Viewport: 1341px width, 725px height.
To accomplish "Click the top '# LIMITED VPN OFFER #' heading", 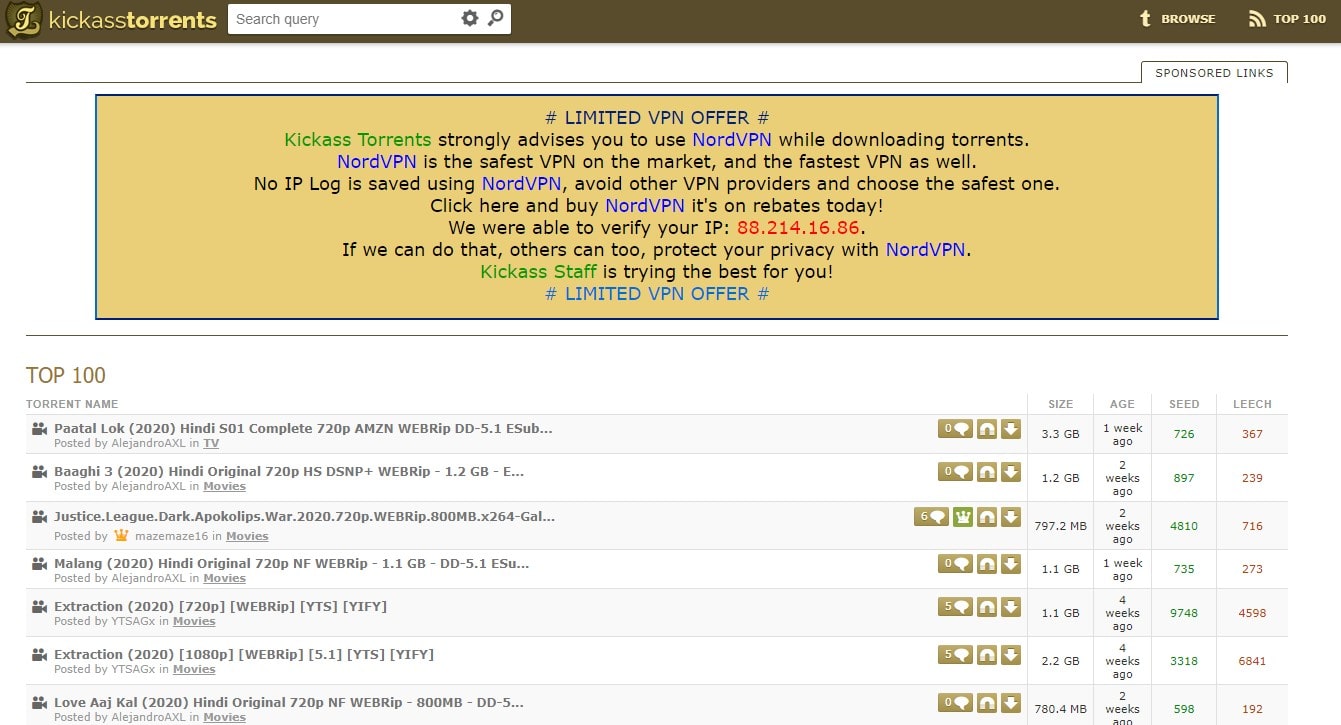I will pyautogui.click(x=657, y=118).
